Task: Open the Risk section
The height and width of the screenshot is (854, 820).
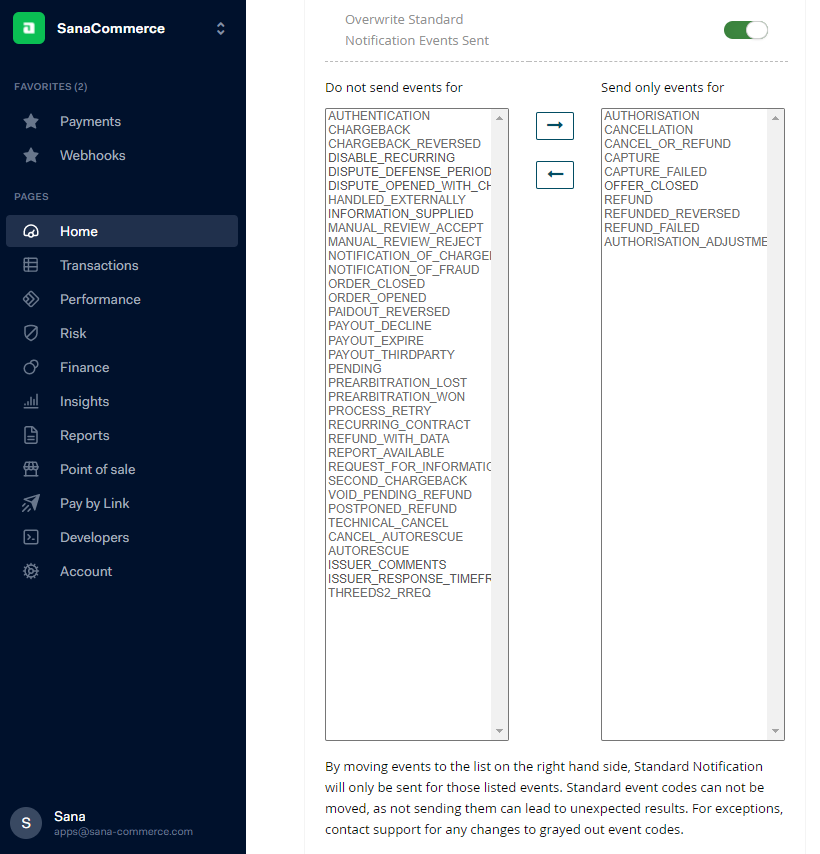Action: (x=73, y=333)
